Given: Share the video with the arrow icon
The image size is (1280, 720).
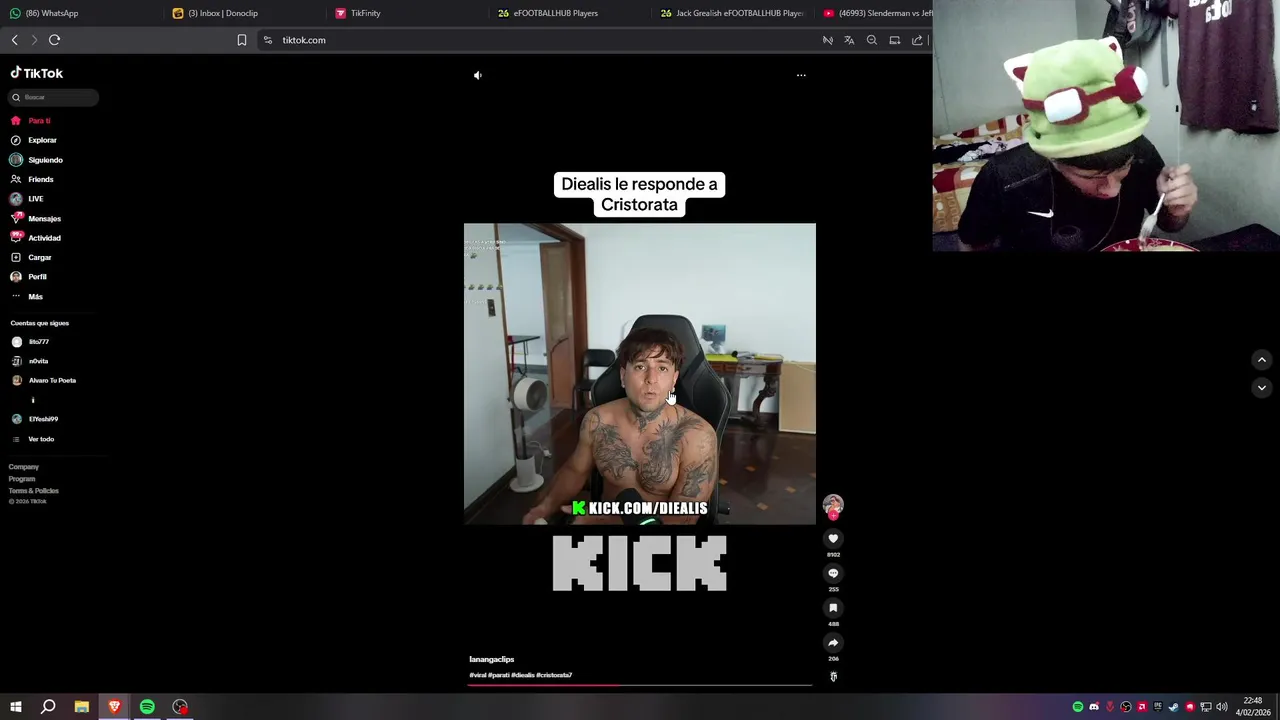Looking at the screenshot, I should click(x=833, y=643).
